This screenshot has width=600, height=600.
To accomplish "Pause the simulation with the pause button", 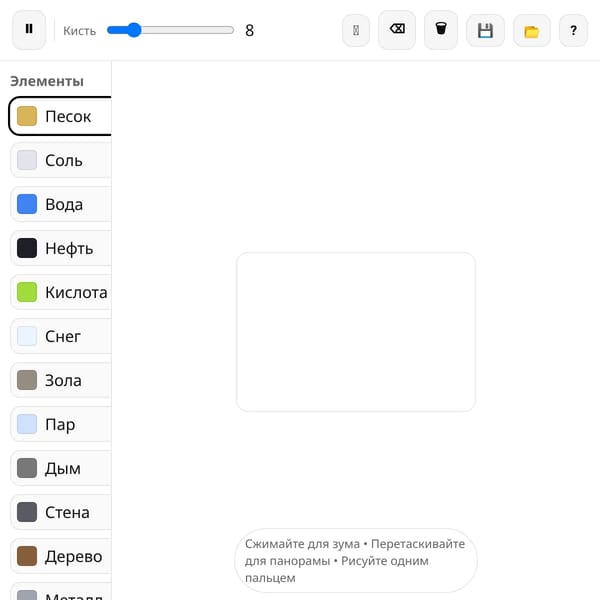I will click(x=29, y=29).
